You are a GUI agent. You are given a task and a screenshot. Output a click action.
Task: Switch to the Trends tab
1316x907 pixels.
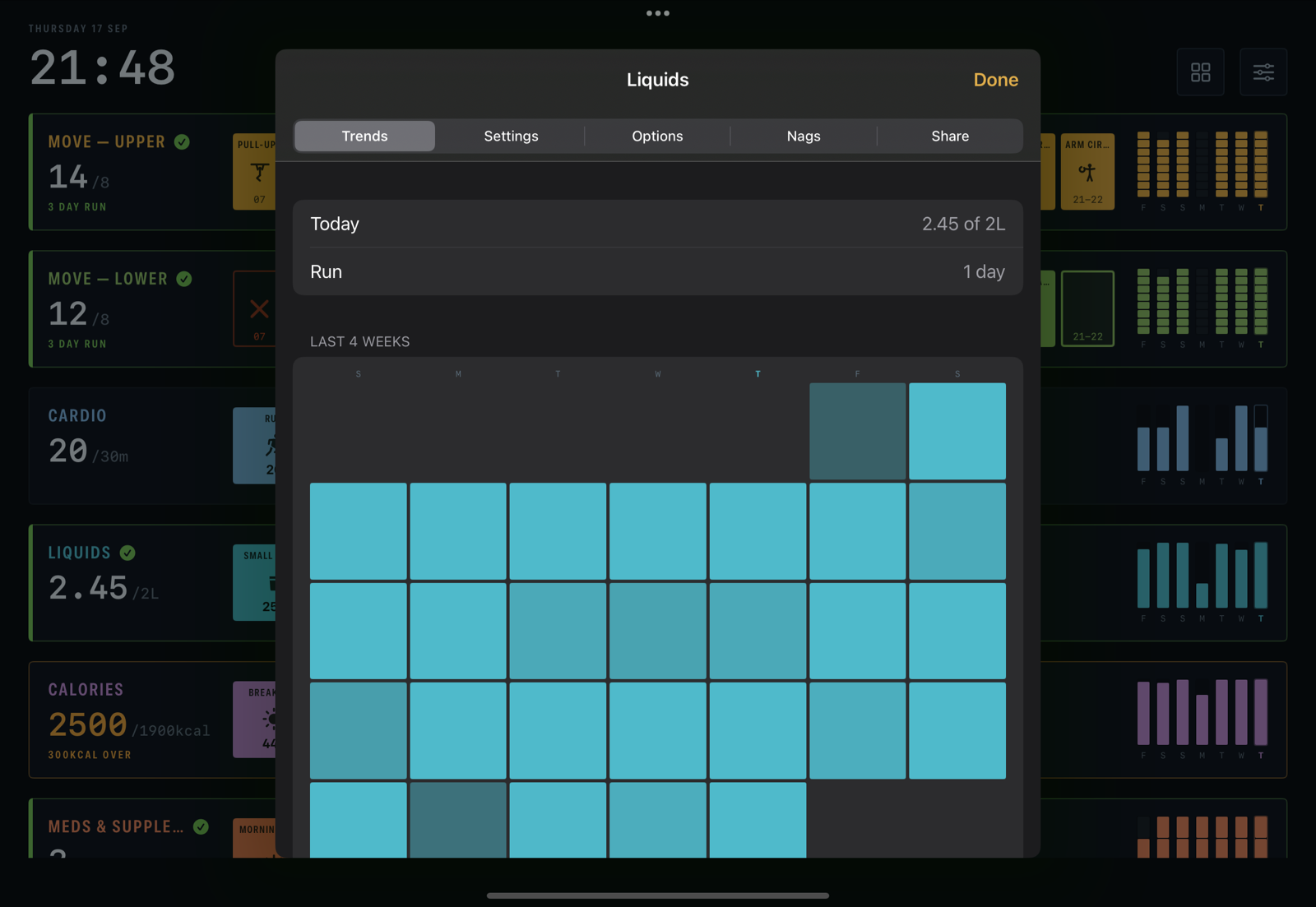(364, 137)
